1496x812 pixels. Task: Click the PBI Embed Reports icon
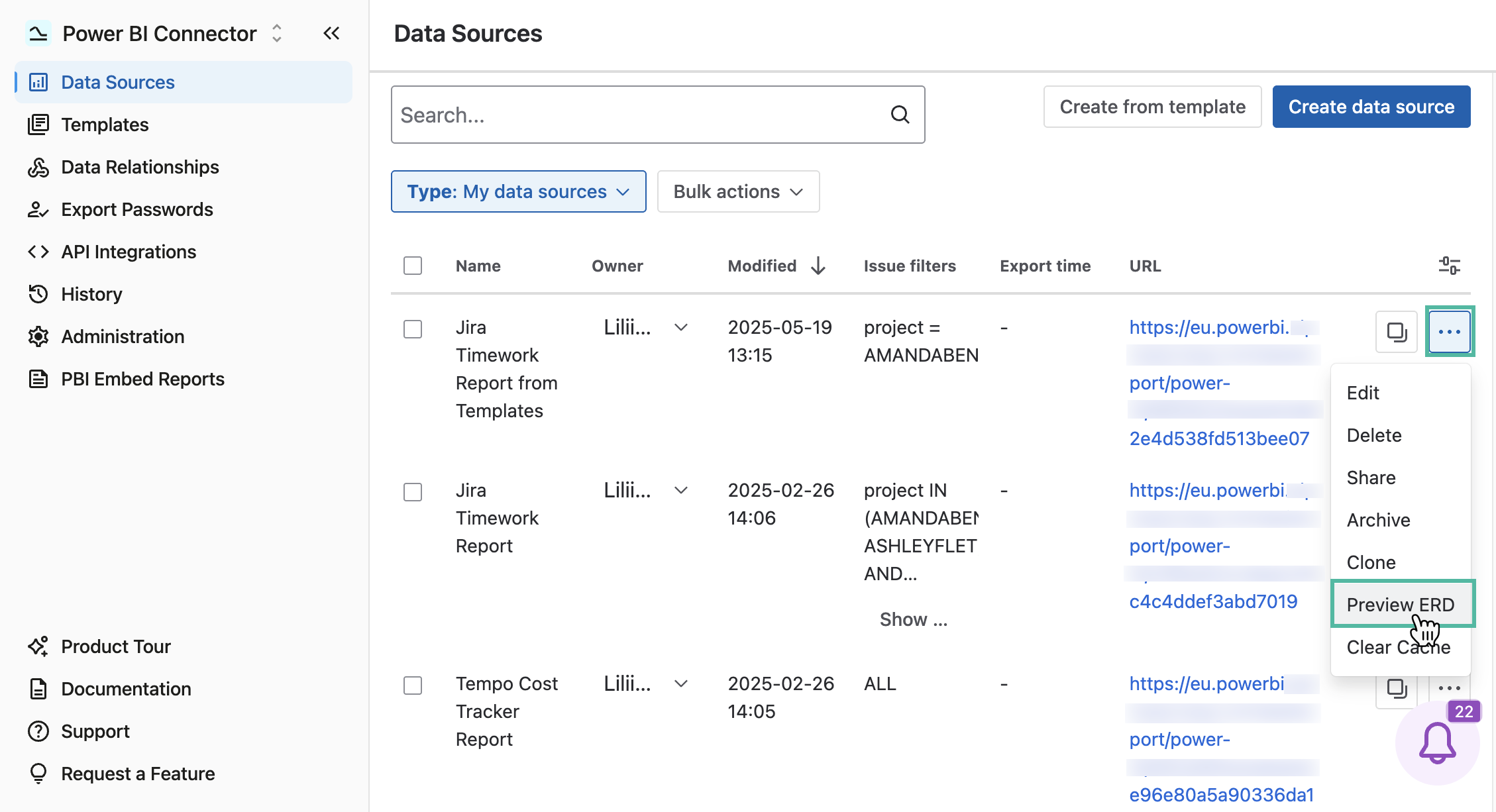click(x=38, y=379)
